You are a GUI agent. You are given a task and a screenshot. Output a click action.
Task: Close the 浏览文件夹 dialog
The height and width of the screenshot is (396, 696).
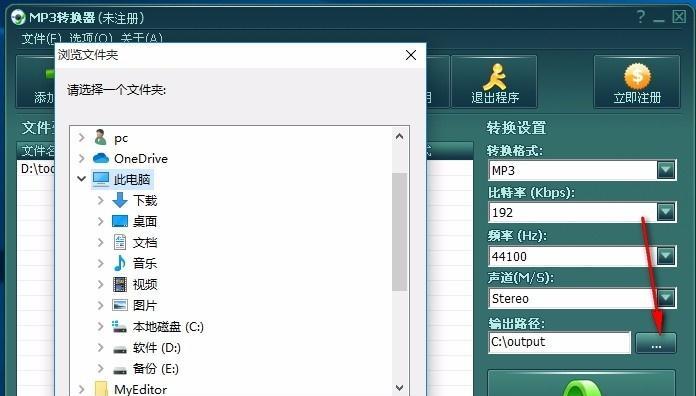point(411,55)
